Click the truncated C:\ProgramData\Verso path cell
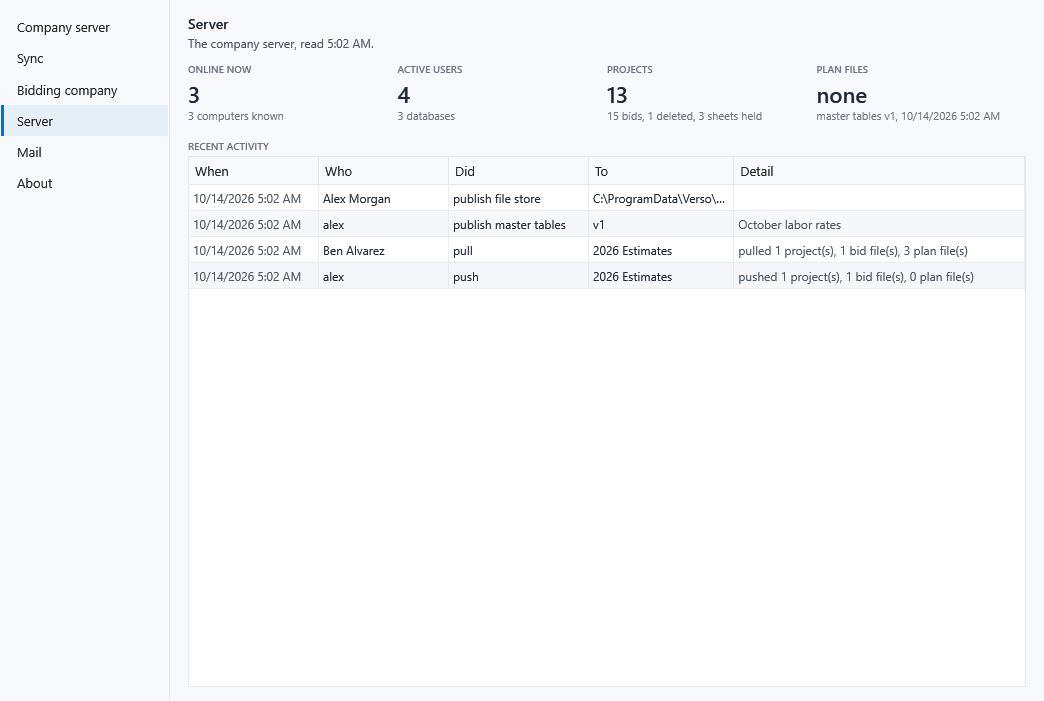Screen dimensions: 1044x701 tap(659, 198)
